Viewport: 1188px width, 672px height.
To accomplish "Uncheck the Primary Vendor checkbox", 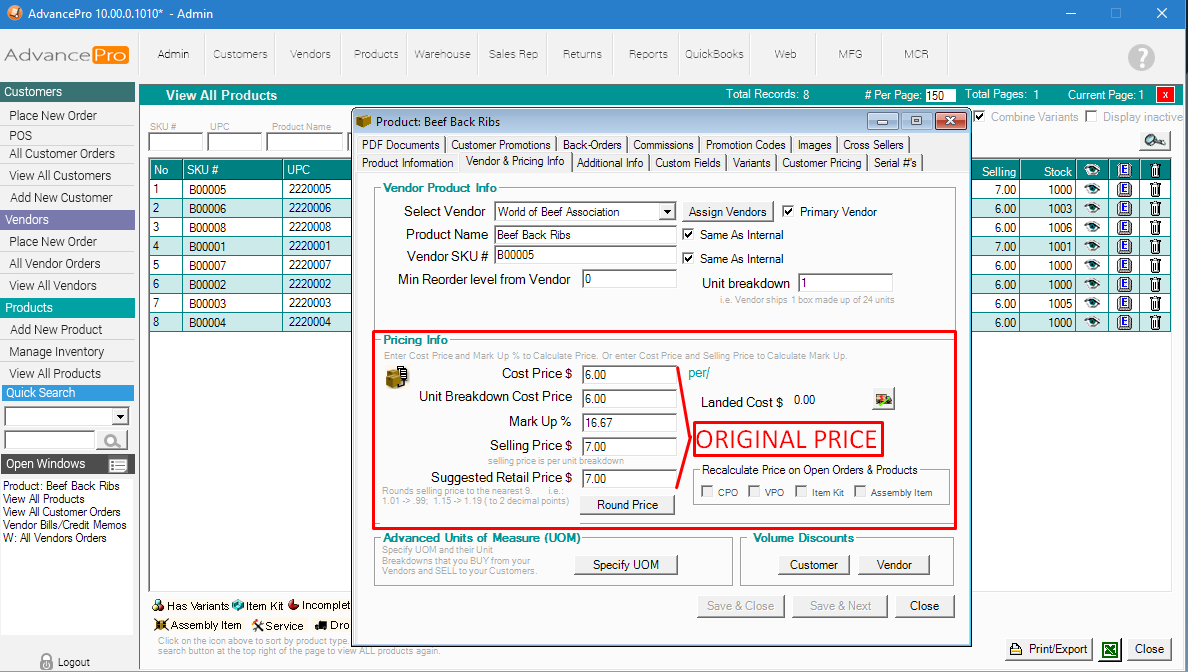I will 789,212.
